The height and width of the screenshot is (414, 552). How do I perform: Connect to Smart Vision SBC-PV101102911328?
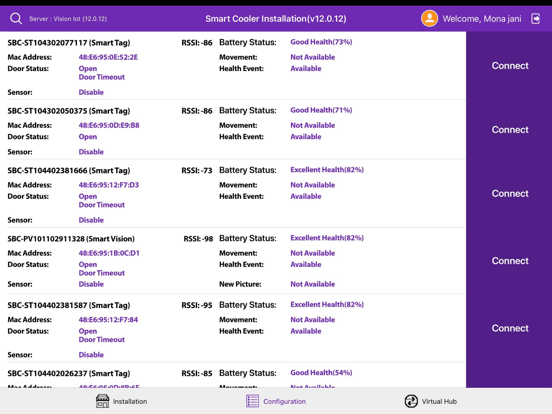tap(510, 261)
